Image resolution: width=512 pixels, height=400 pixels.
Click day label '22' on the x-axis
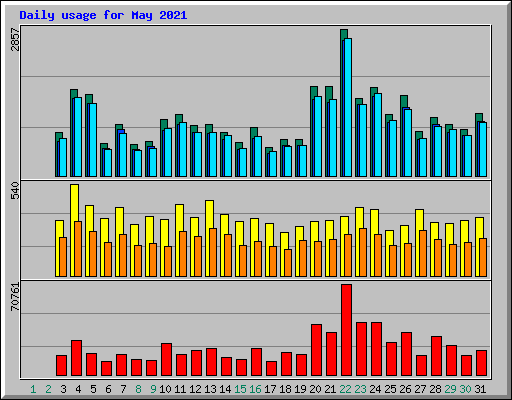[345, 389]
